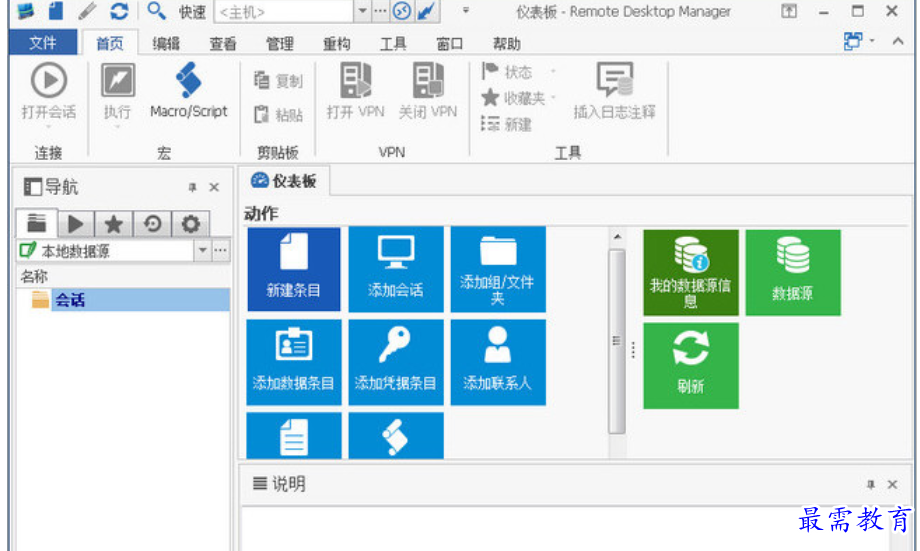Click the window layout icon at ribbon right

pos(853,41)
